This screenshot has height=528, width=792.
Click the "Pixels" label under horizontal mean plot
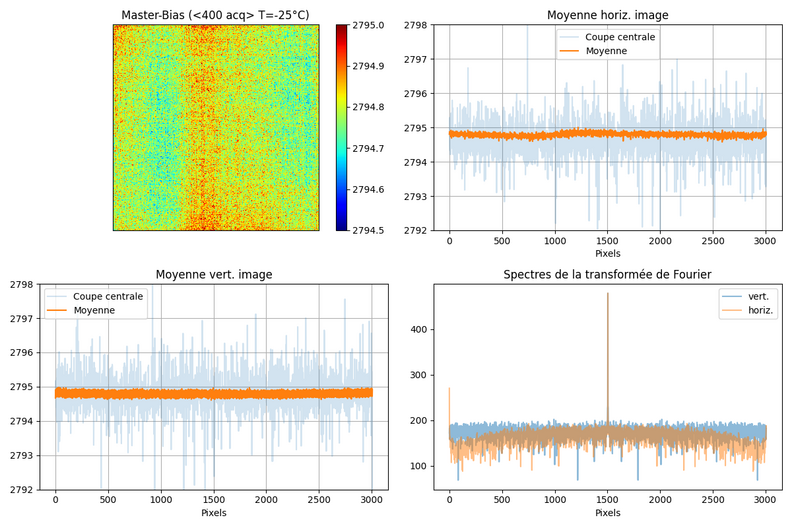[x=607, y=254]
